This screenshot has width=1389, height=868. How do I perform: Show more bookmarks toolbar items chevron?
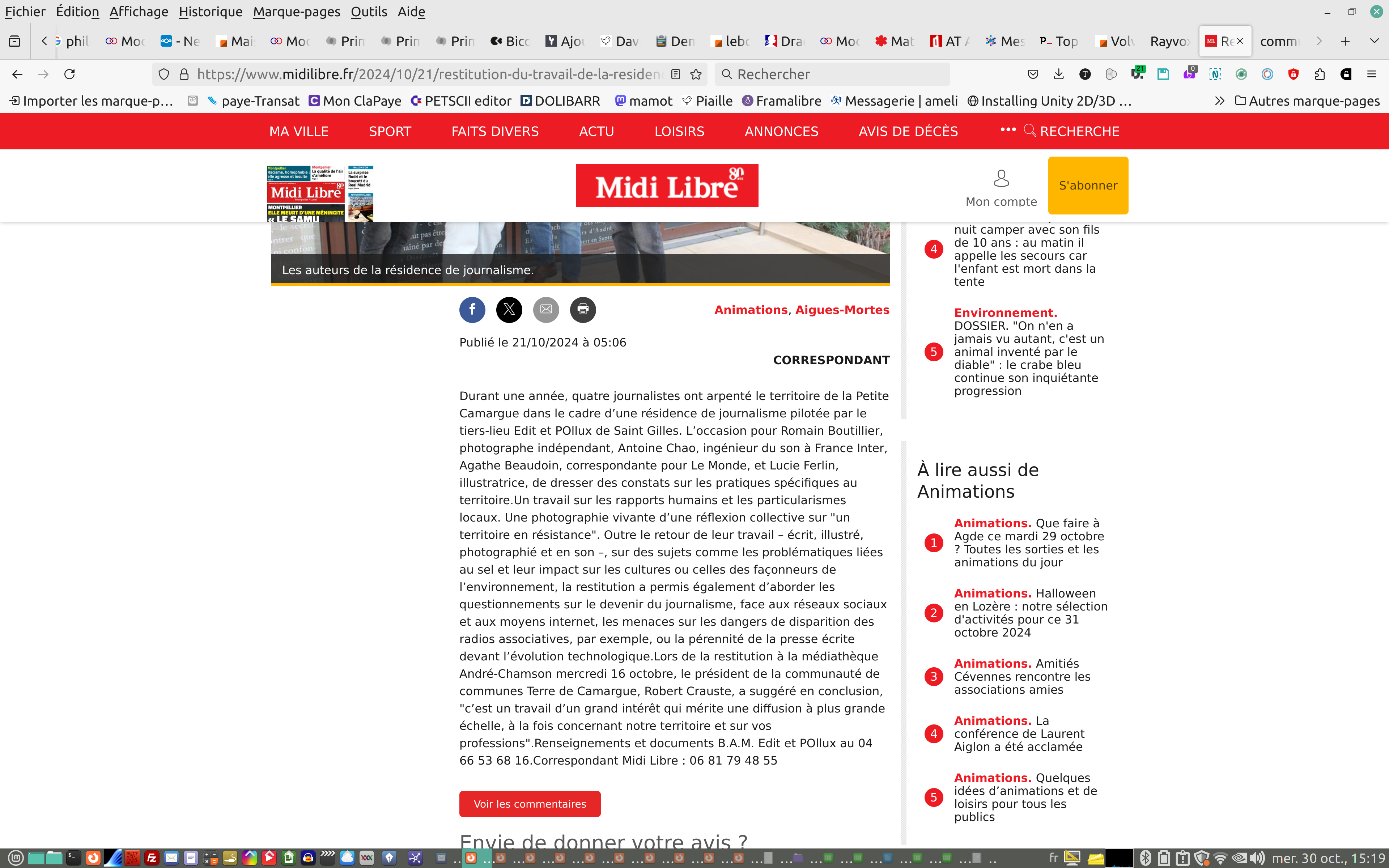1219,101
